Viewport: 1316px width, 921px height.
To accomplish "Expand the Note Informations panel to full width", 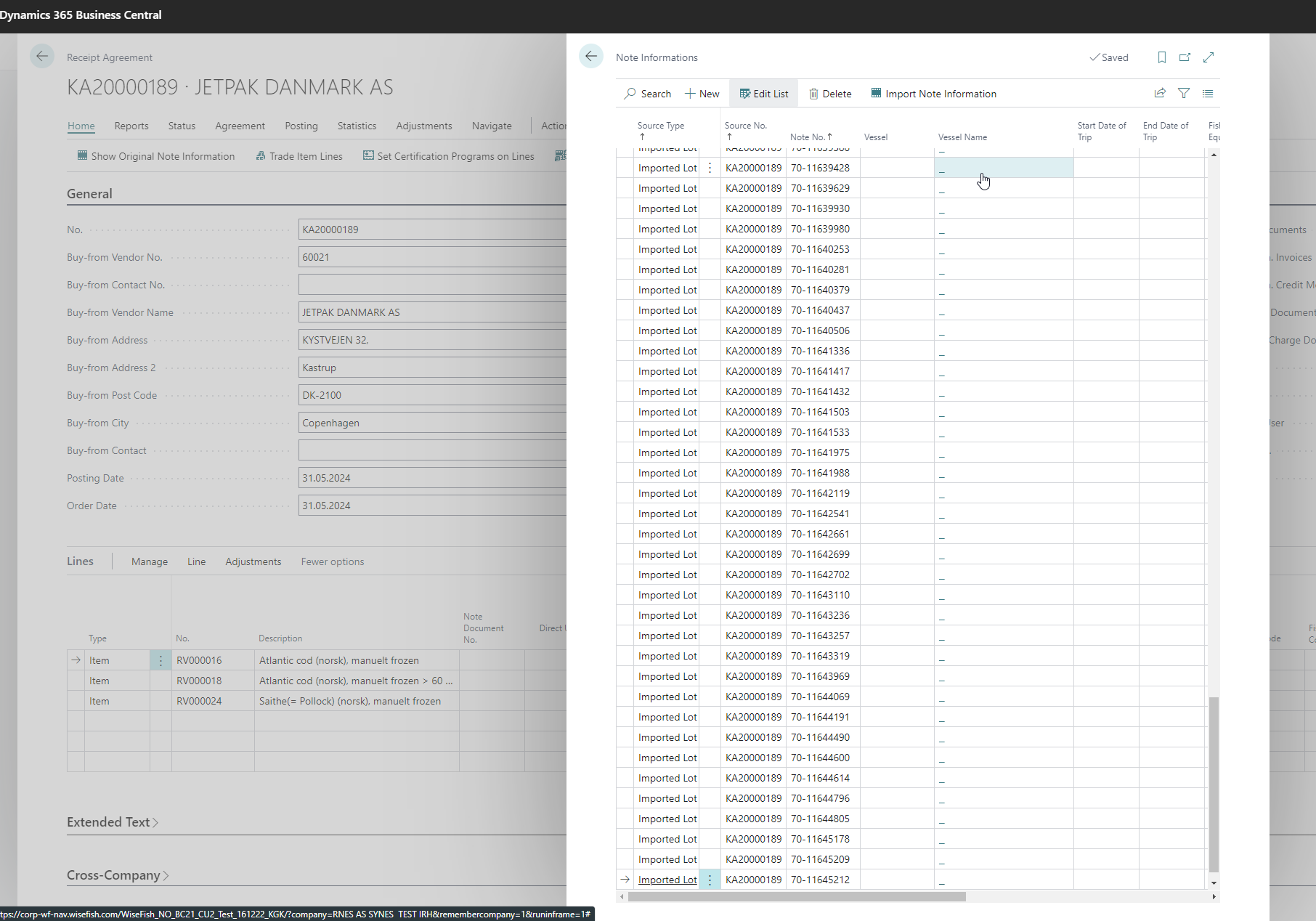I will (x=1209, y=57).
